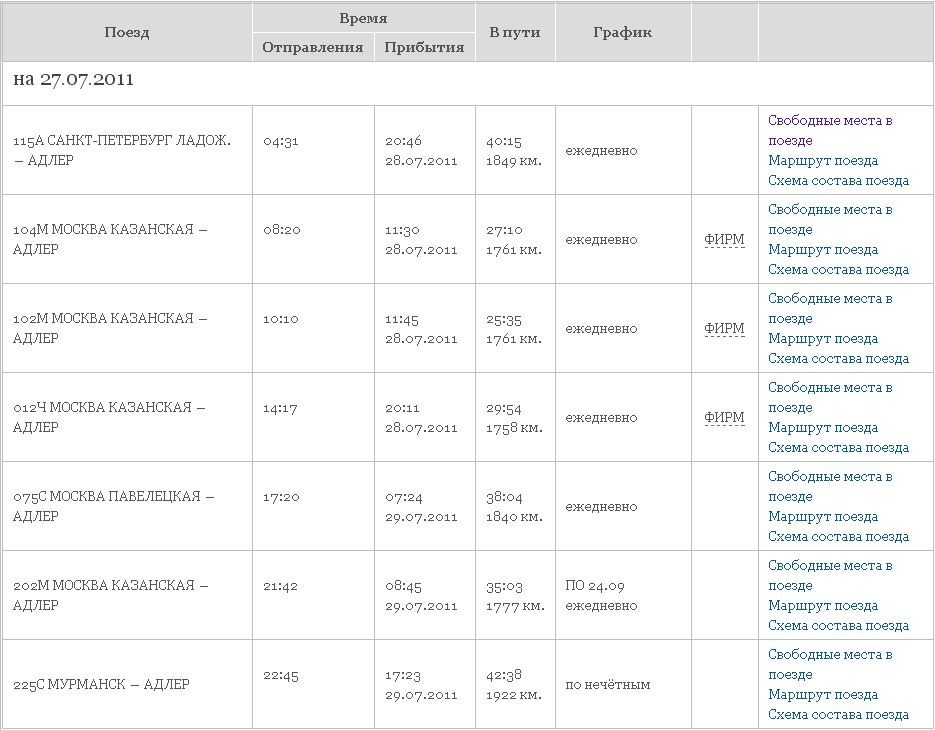Click the ФИРМ label for train 104М
The height and width of the screenshot is (730, 935).
pos(724,240)
